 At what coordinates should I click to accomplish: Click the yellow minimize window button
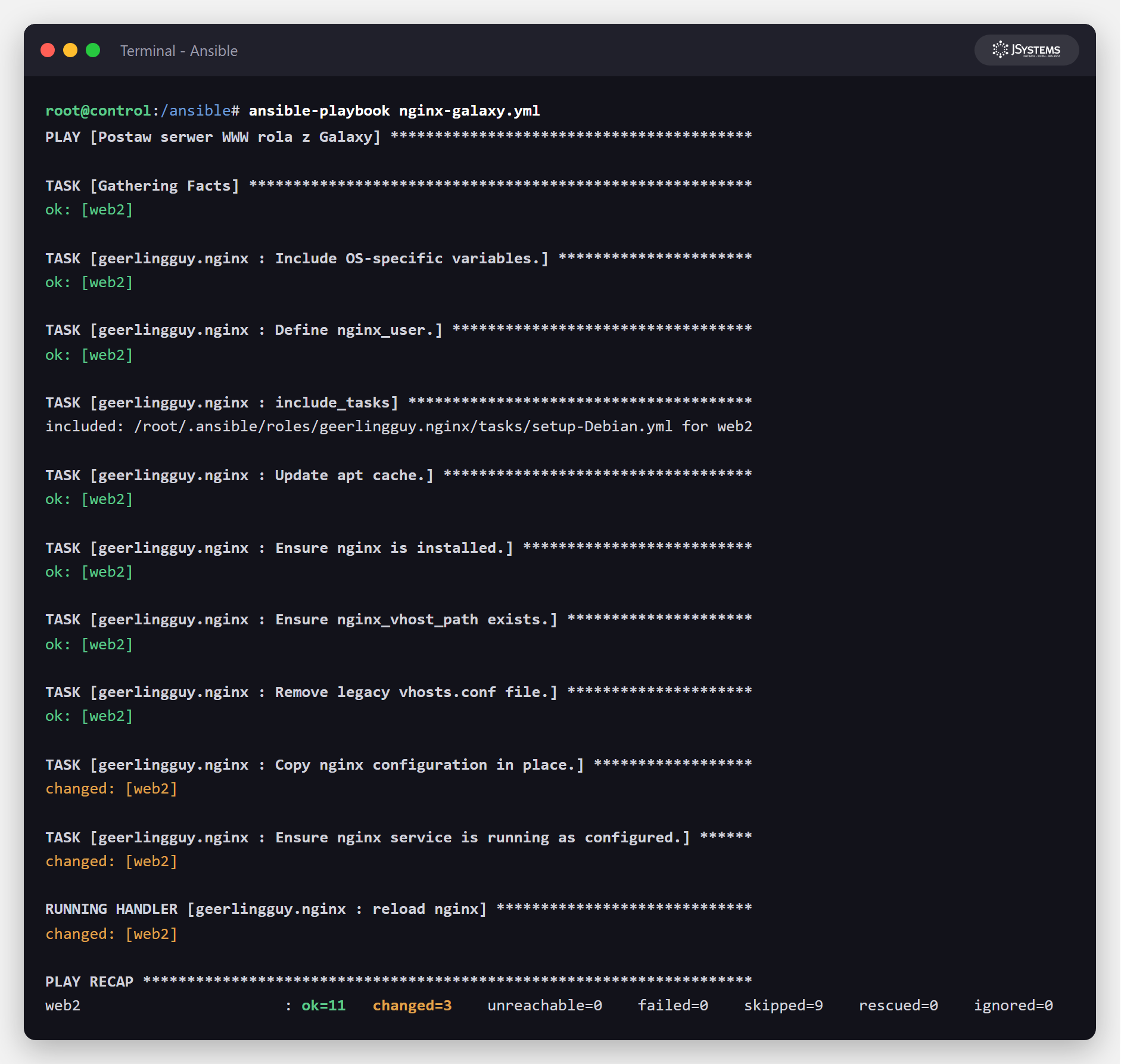point(70,50)
